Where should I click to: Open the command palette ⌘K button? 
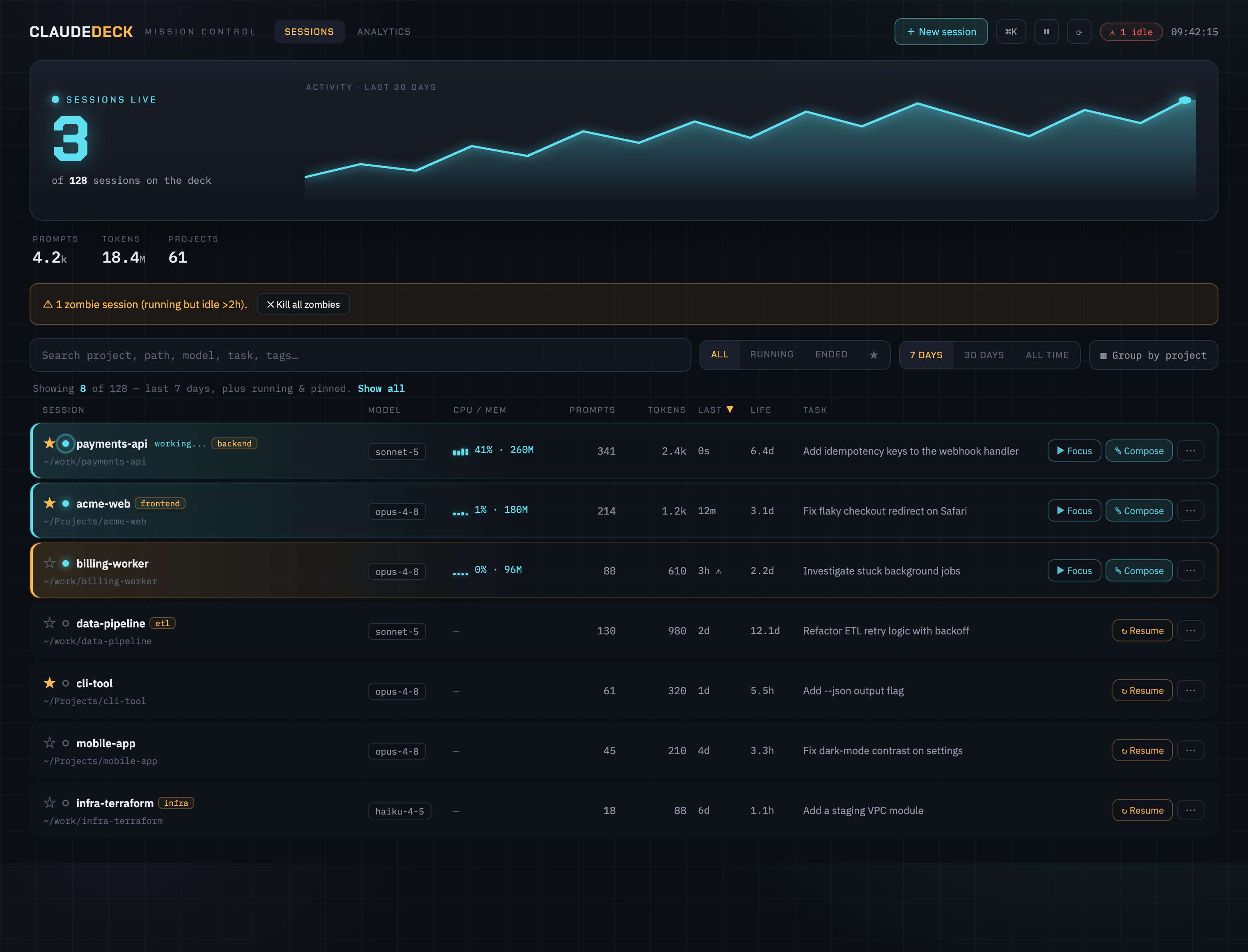tap(1011, 32)
